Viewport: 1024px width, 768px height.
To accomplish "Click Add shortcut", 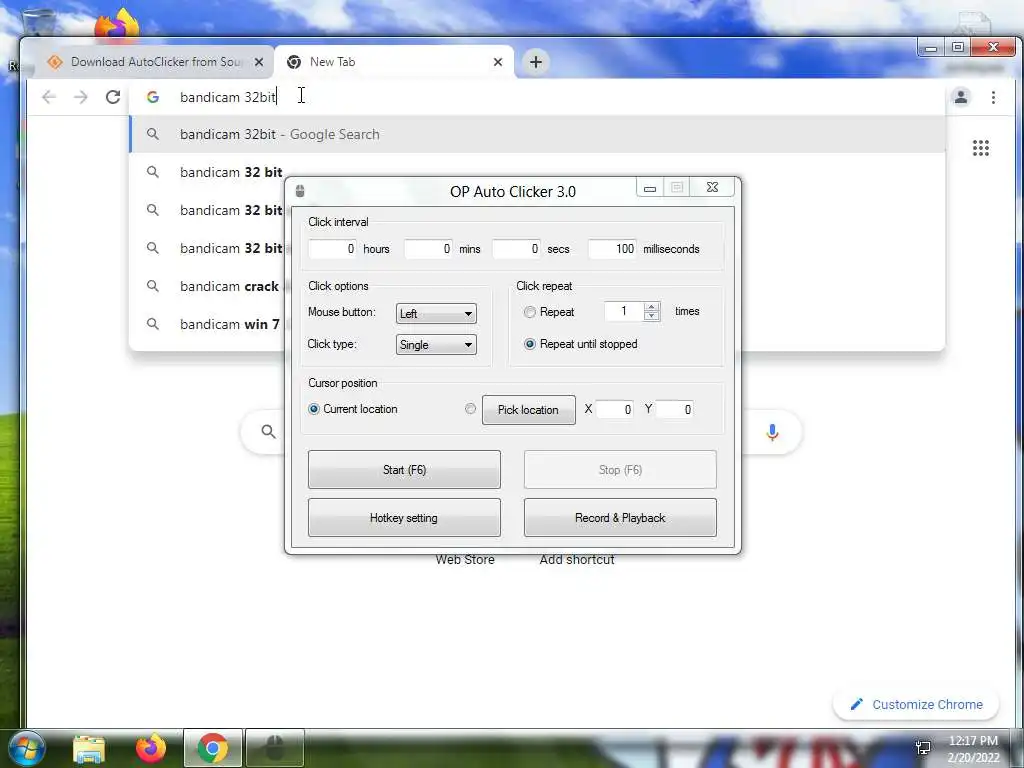I will 577,560.
